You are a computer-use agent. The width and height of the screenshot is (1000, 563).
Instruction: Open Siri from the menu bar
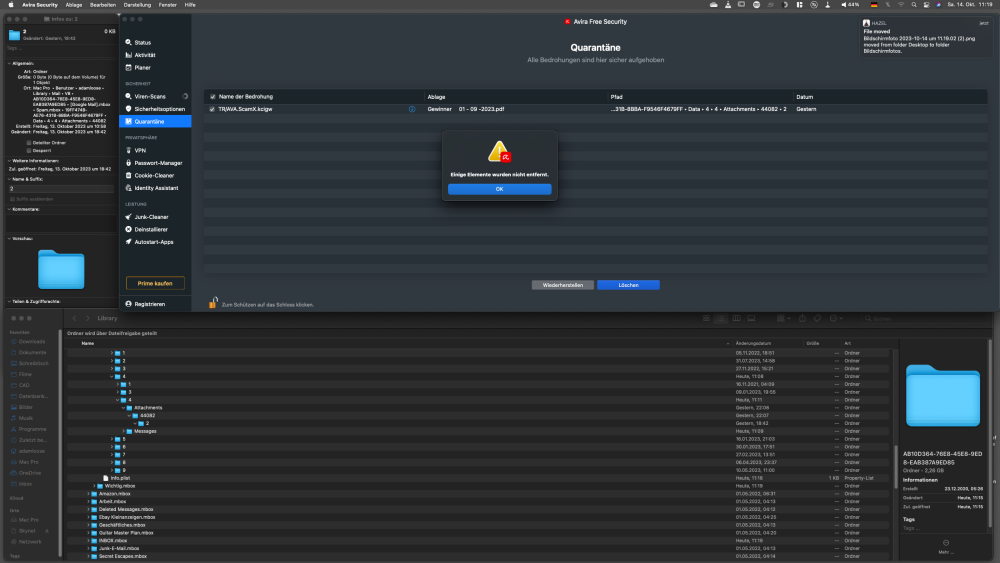click(938, 4)
